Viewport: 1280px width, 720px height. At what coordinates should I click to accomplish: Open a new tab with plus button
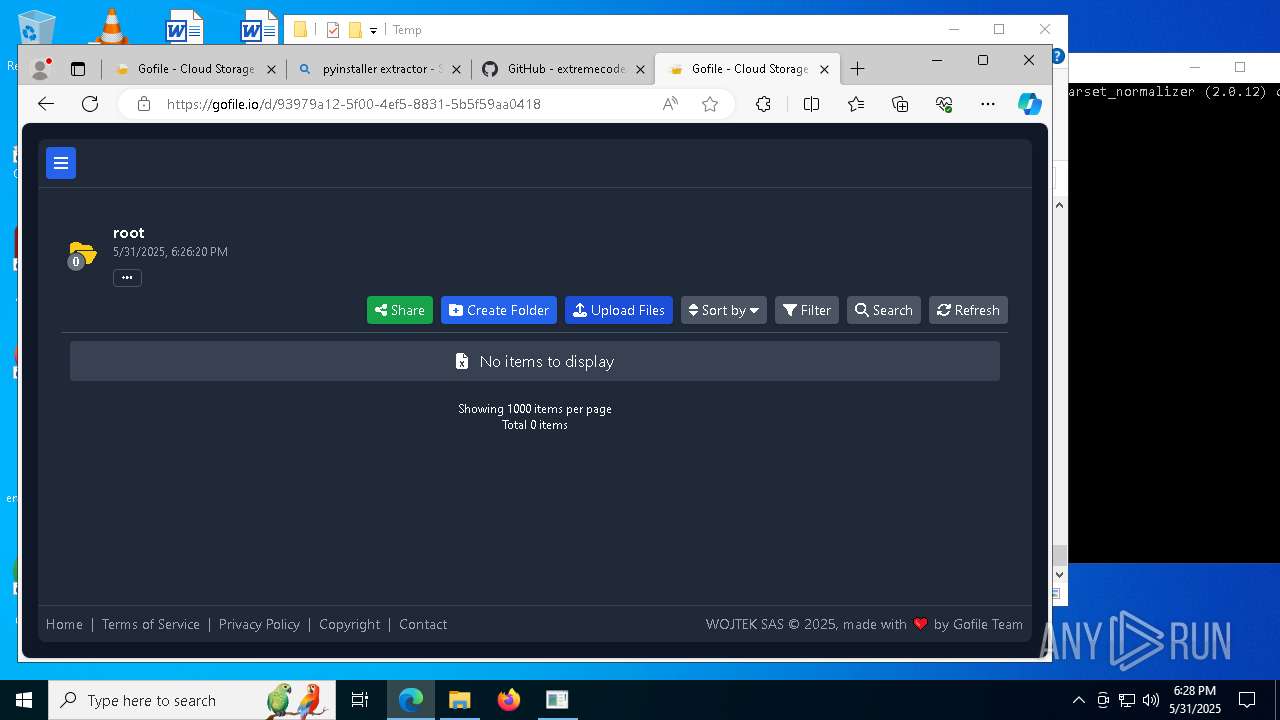pyautogui.click(x=857, y=69)
